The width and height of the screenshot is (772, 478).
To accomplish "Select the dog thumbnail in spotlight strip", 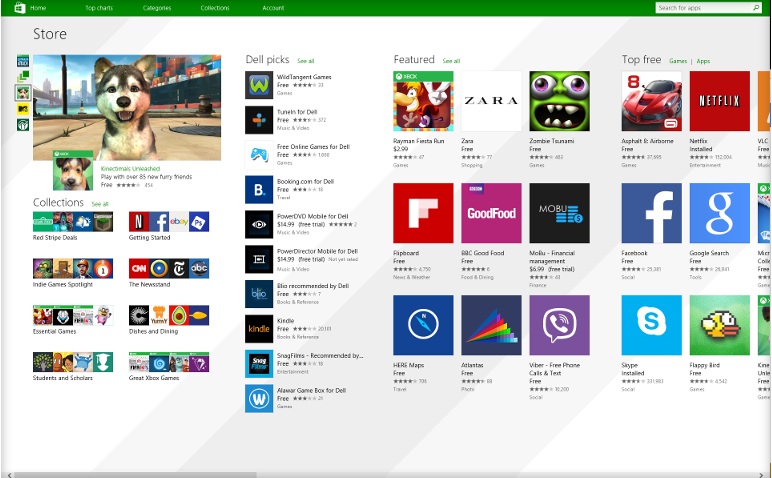I will pos(23,93).
